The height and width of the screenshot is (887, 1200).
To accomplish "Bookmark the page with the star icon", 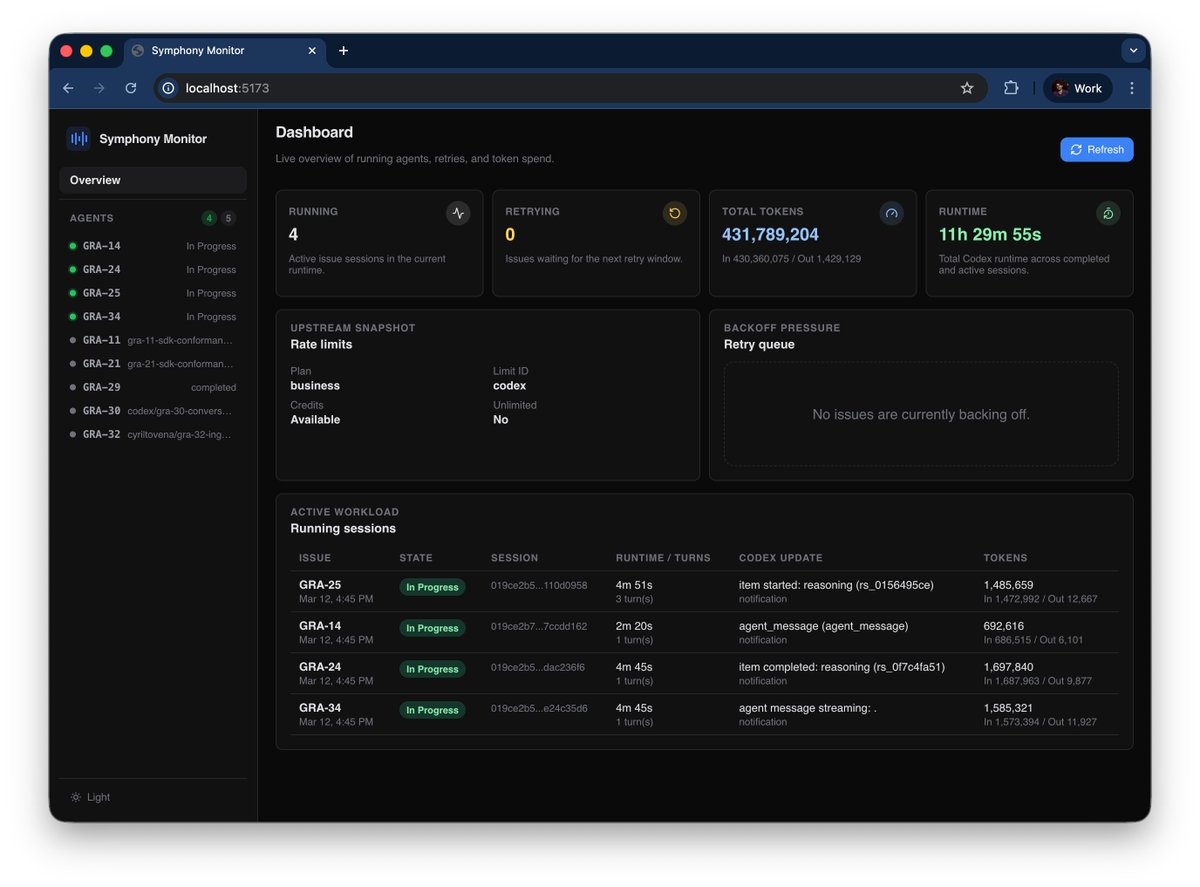I will 967,88.
